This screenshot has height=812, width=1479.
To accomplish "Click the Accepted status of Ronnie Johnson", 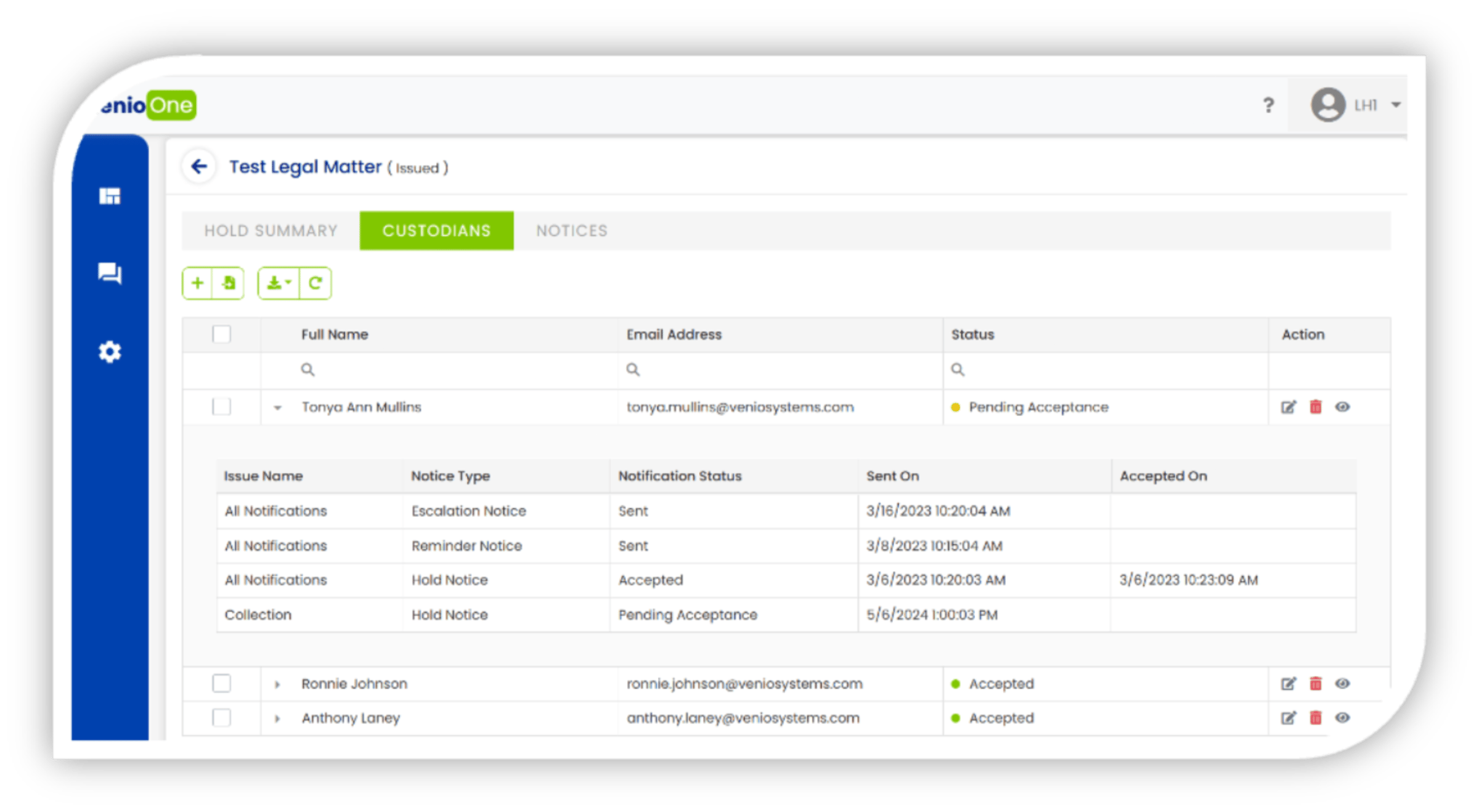I will [x=1001, y=684].
